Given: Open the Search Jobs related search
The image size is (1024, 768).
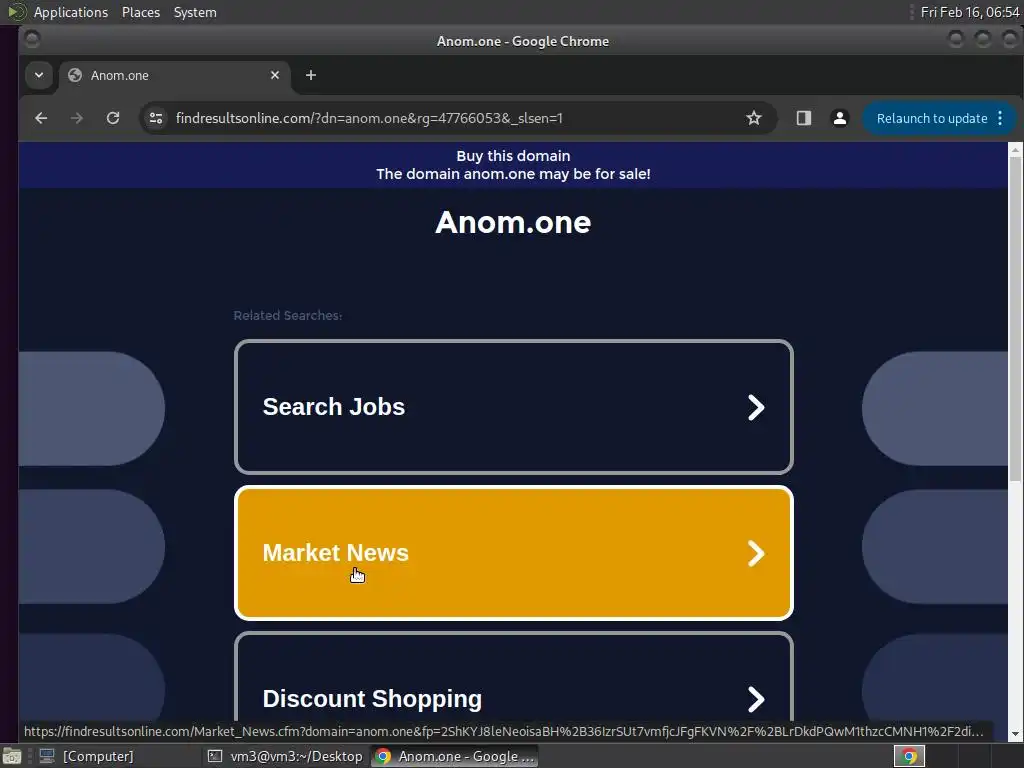Looking at the screenshot, I should (513, 407).
